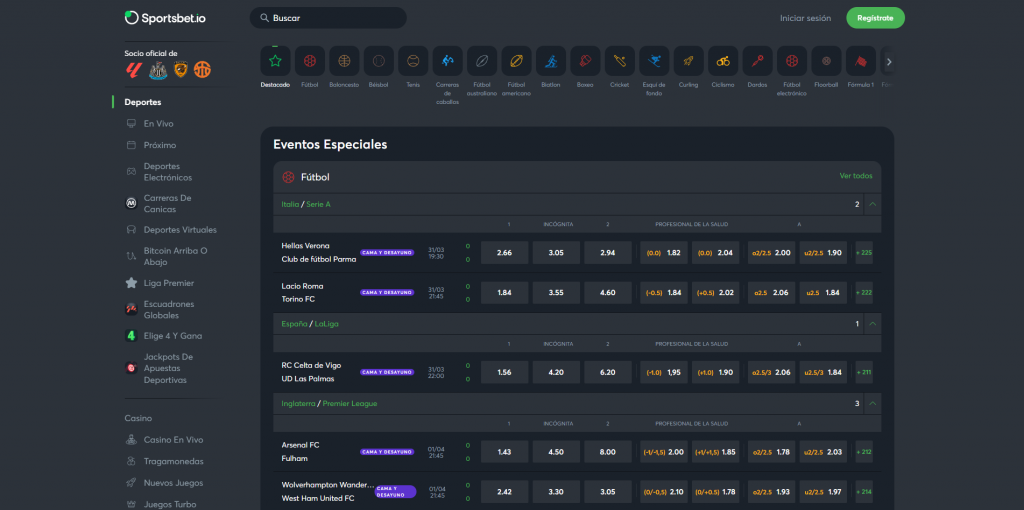The height and width of the screenshot is (510, 1024).
Task: Open Próximo in sidebar
Action: 160,145
